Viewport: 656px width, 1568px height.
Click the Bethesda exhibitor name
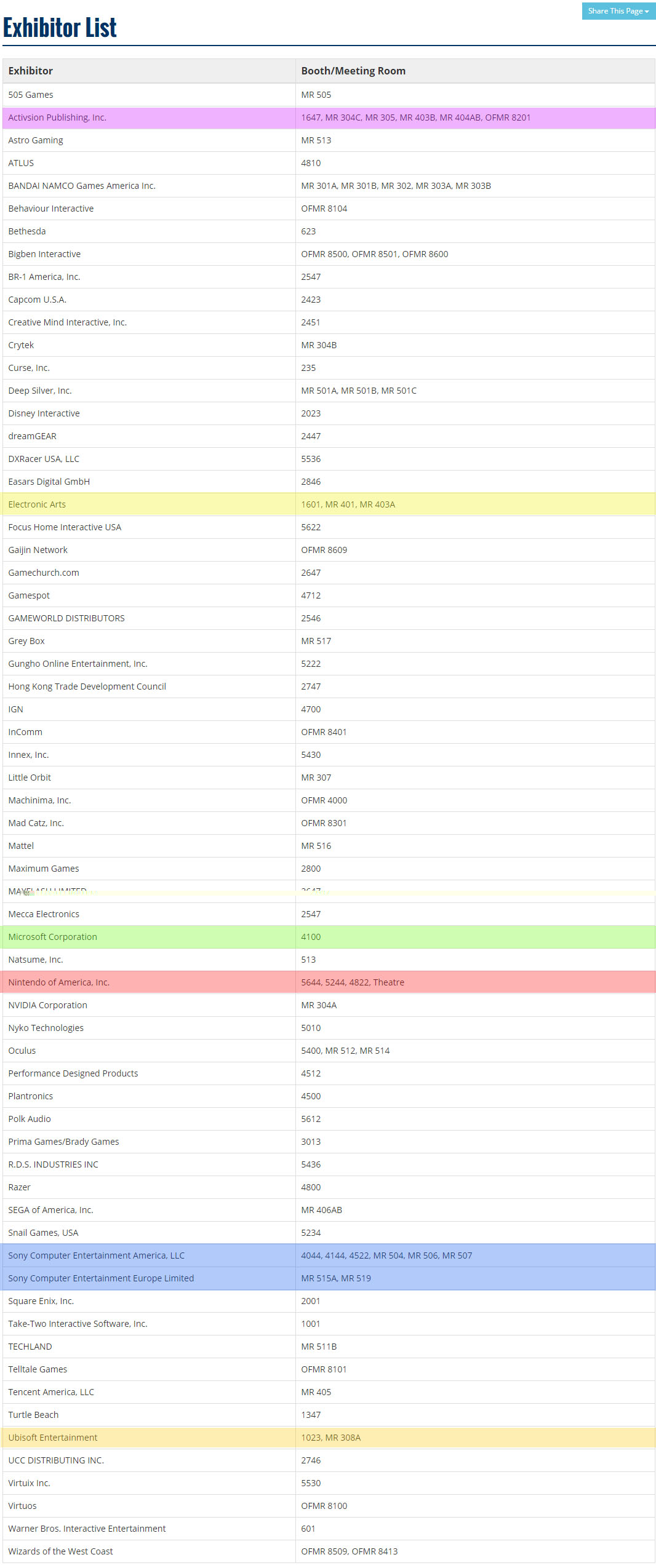[x=27, y=231]
